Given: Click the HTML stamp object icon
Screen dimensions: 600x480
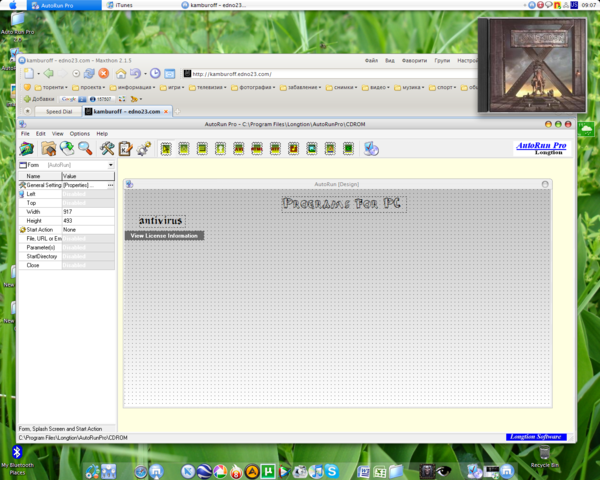Looking at the screenshot, I should [x=257, y=149].
